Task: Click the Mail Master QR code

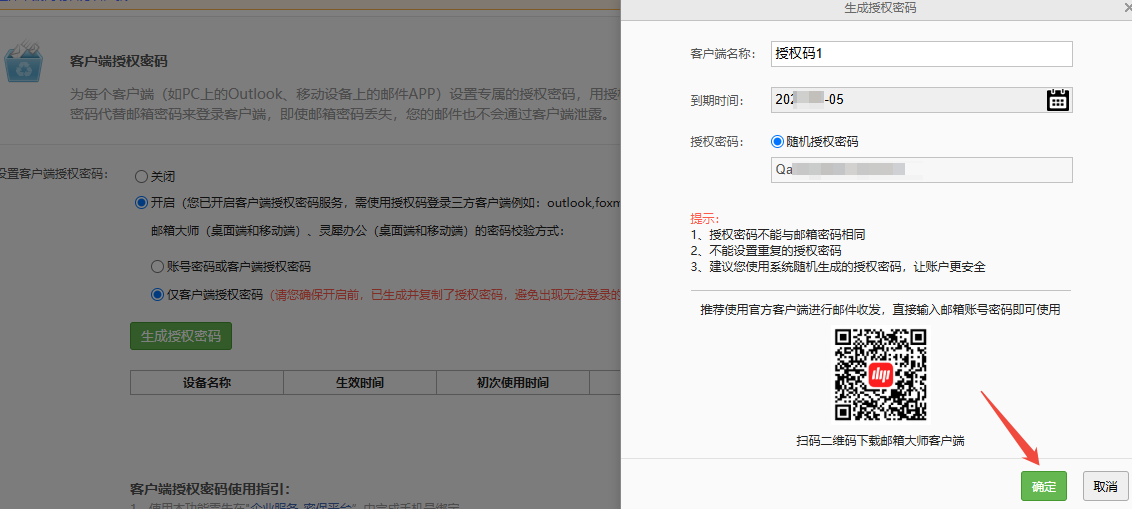Action: pos(880,375)
